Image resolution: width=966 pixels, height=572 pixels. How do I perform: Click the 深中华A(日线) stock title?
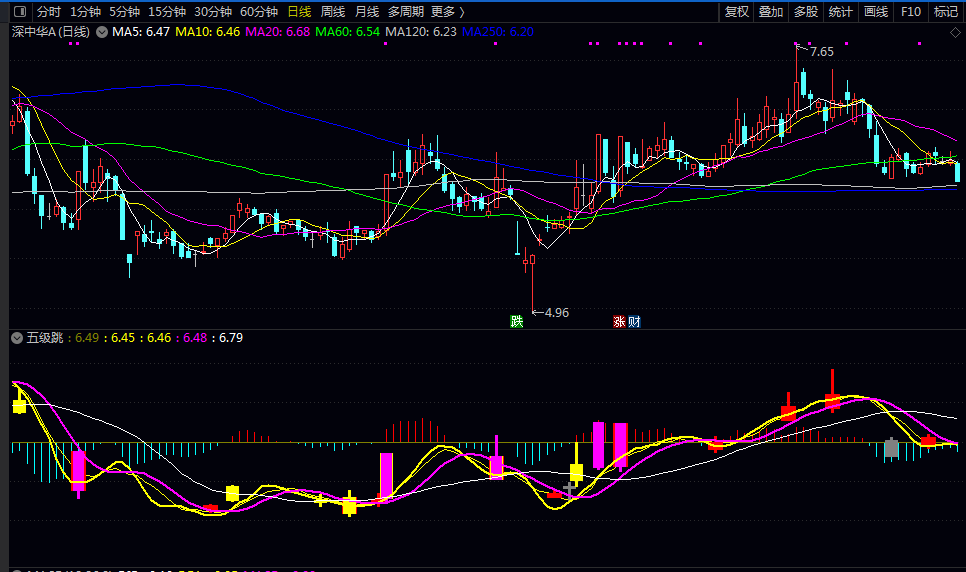point(51,32)
